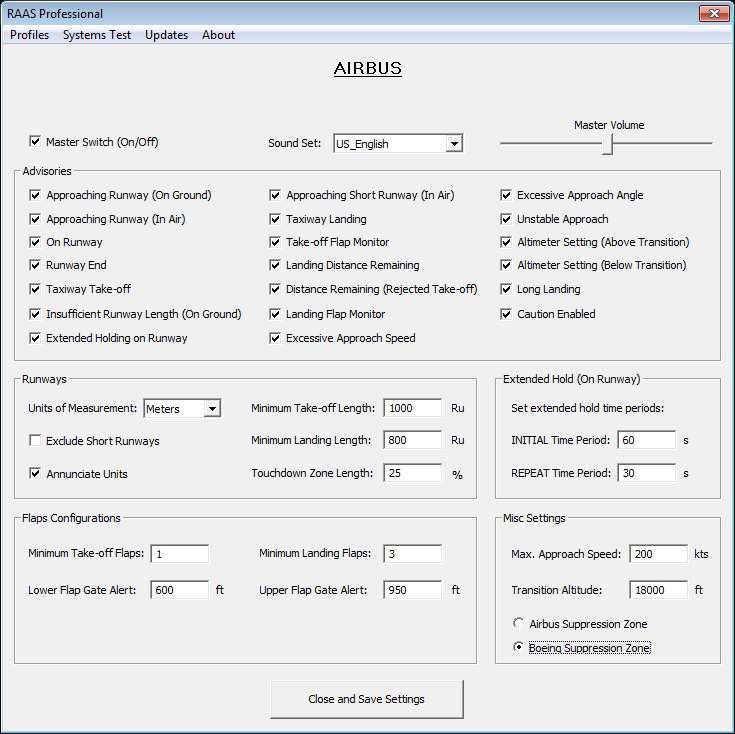Click the Minimum Take-off Length field
This screenshot has height=734, width=735.
(x=412, y=408)
